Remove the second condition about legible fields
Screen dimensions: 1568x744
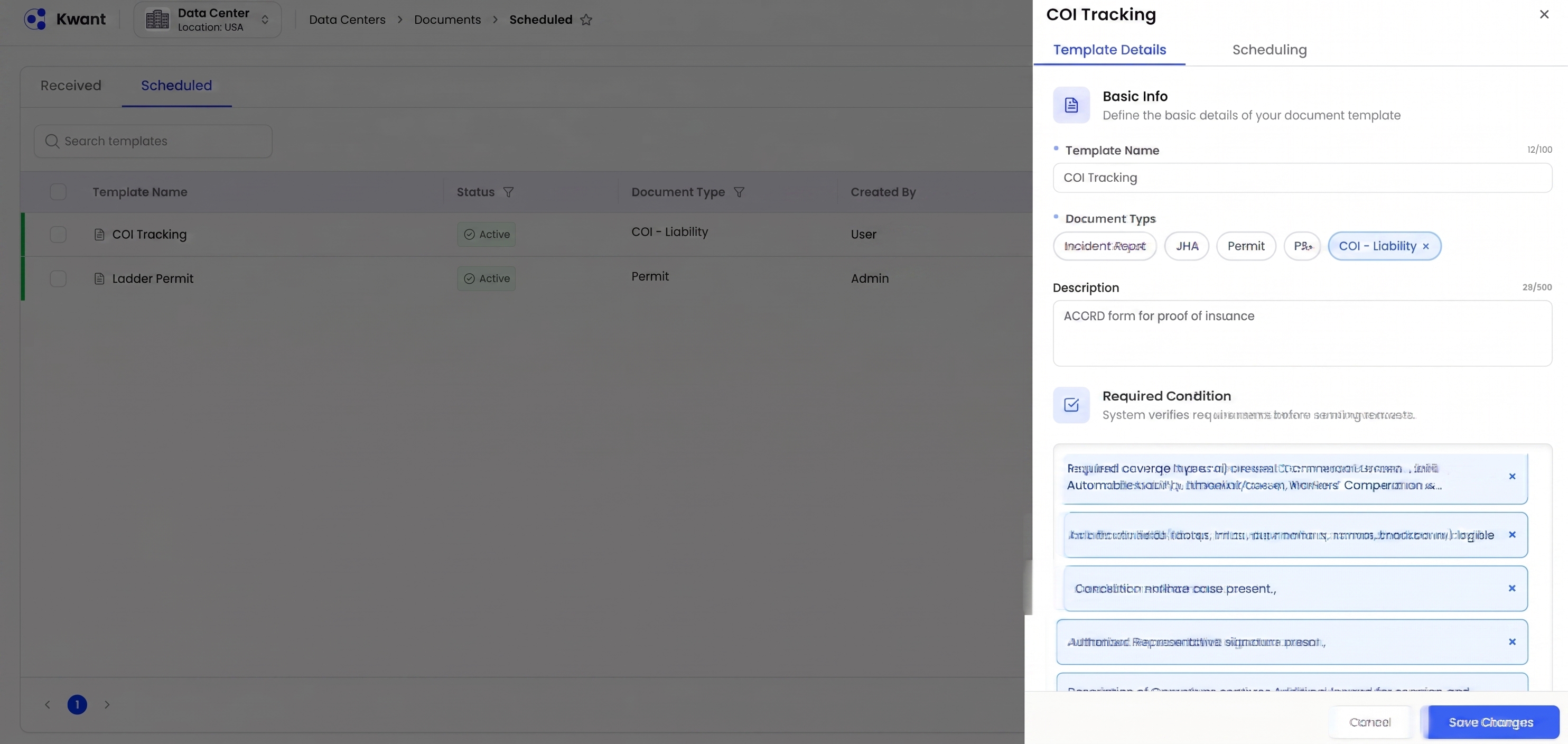(1512, 535)
